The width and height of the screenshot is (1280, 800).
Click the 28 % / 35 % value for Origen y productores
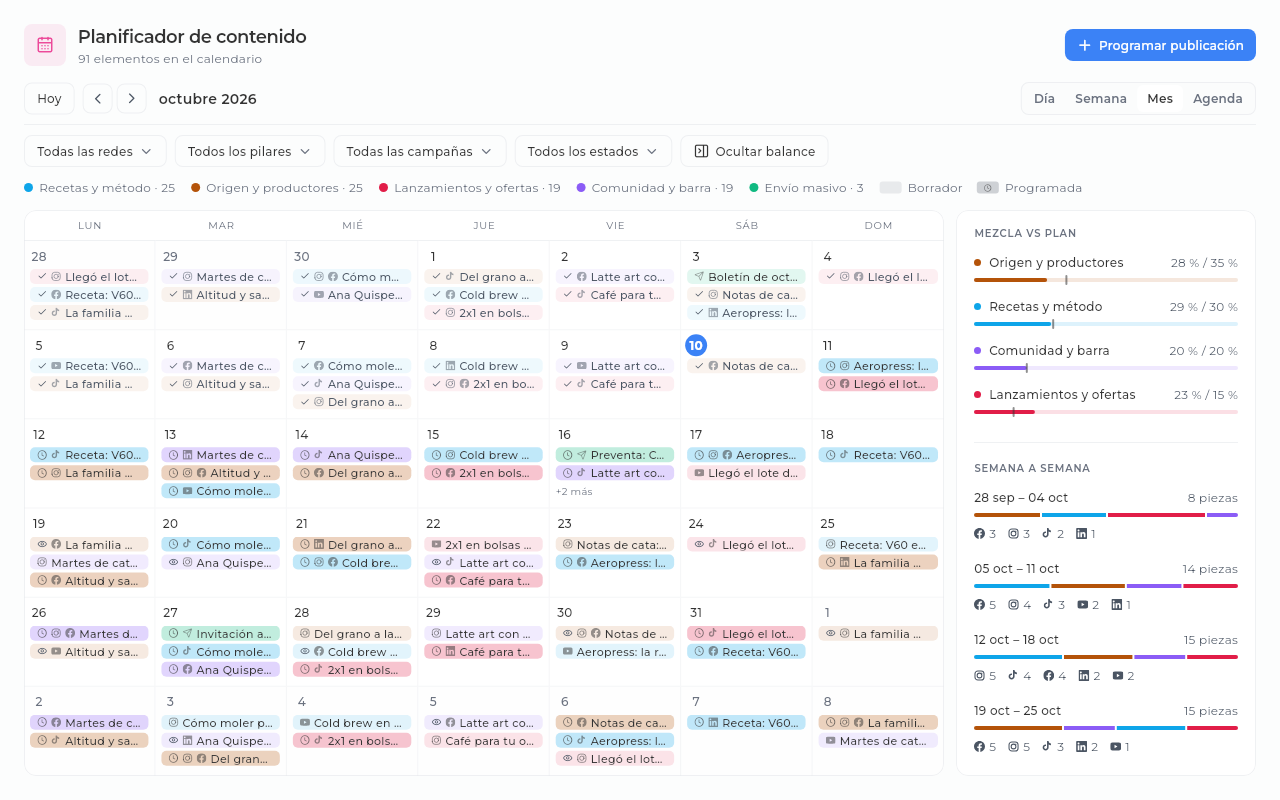pyautogui.click(x=1204, y=263)
